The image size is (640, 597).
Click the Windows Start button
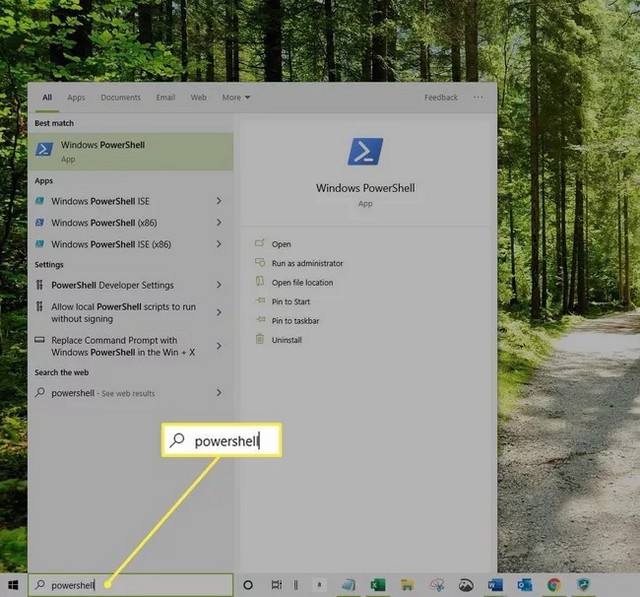[x=13, y=585]
